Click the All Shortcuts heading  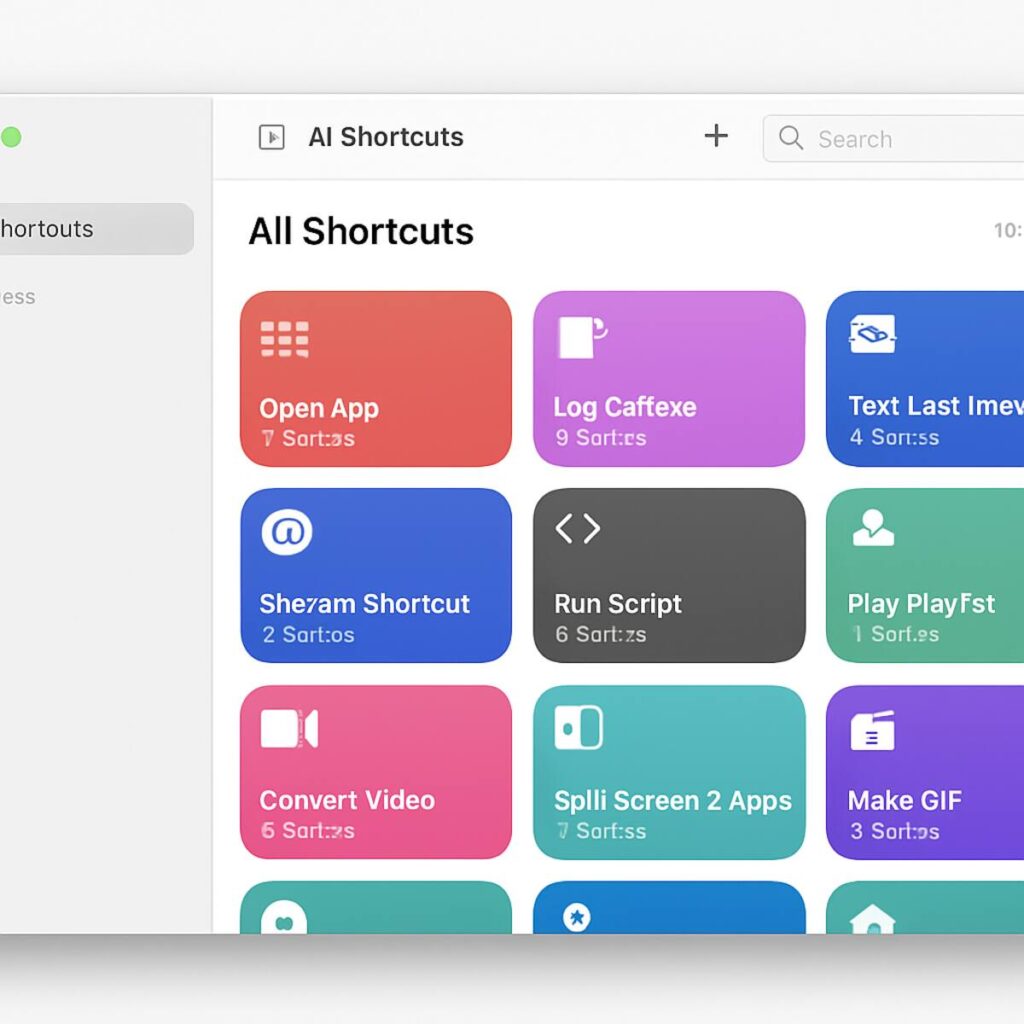[360, 231]
